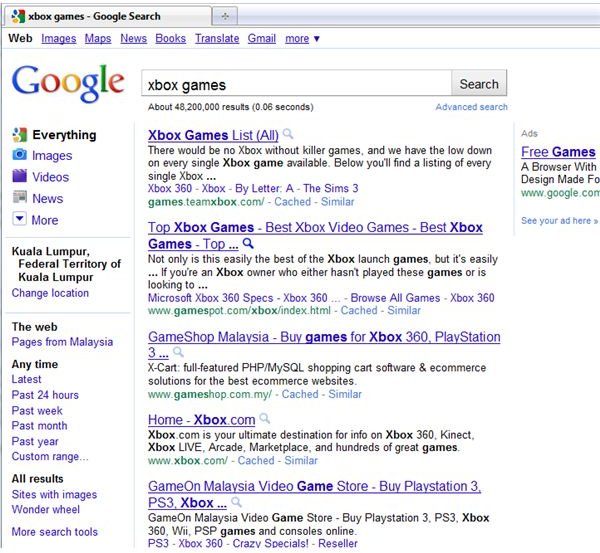Click the Google favicon in the browser tab
The image size is (600, 553).
pyautogui.click(x=18, y=16)
